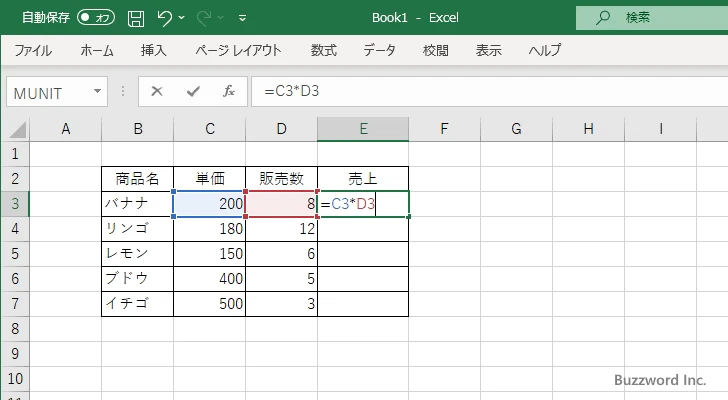The height and width of the screenshot is (400, 728).
Task: Select column H header
Action: 588,129
